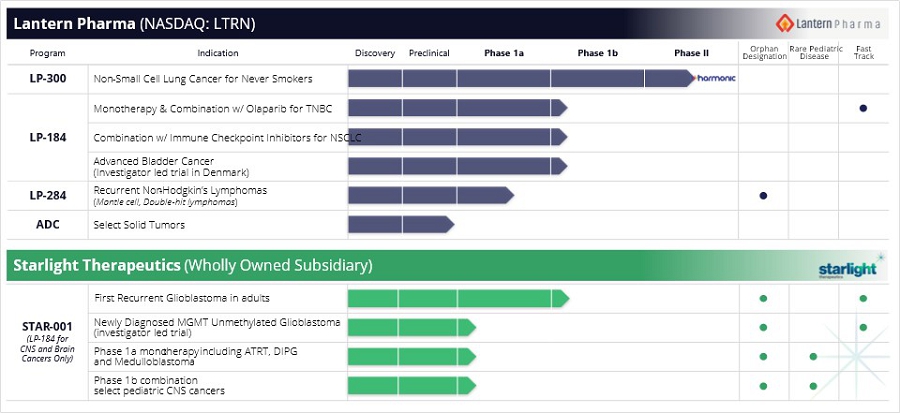The image size is (900, 413).
Task: Click the Orphan Designation dot for LP-284
Action: (763, 196)
